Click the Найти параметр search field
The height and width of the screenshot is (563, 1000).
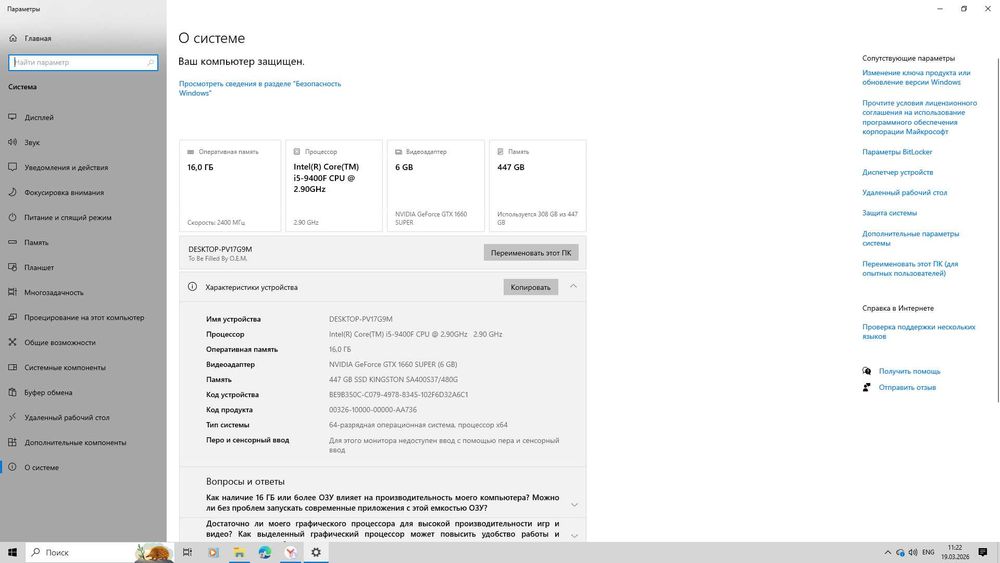83,62
